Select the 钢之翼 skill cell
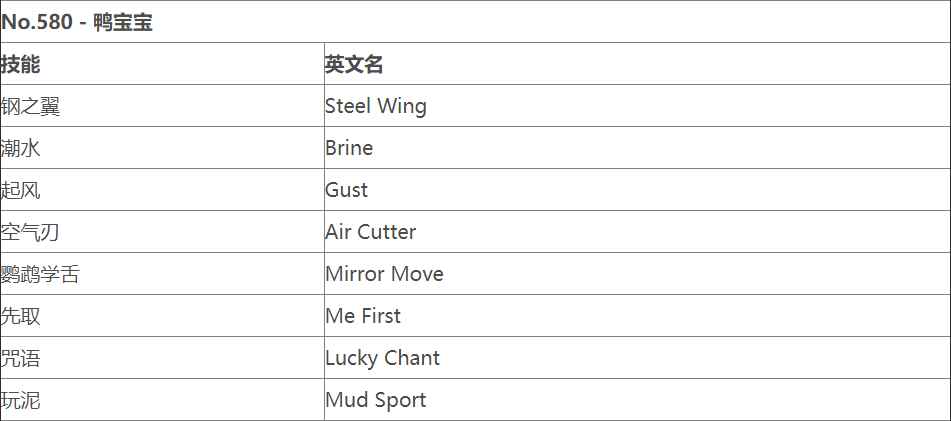The image size is (951, 421). (x=31, y=106)
